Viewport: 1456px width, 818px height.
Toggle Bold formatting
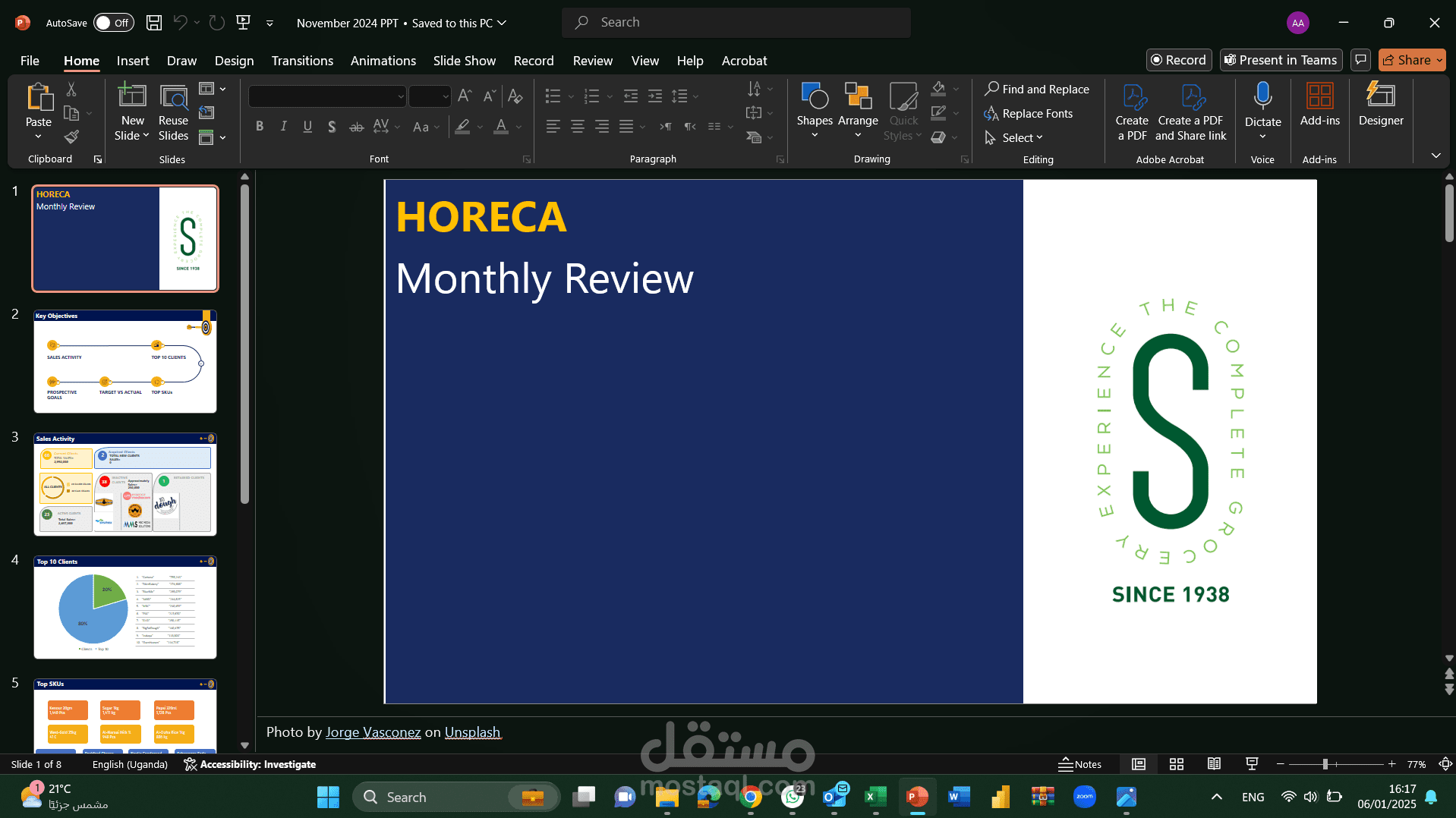(260, 127)
